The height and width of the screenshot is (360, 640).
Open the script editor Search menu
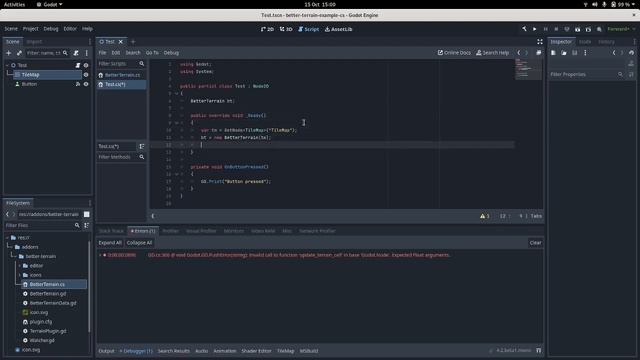tap(133, 53)
